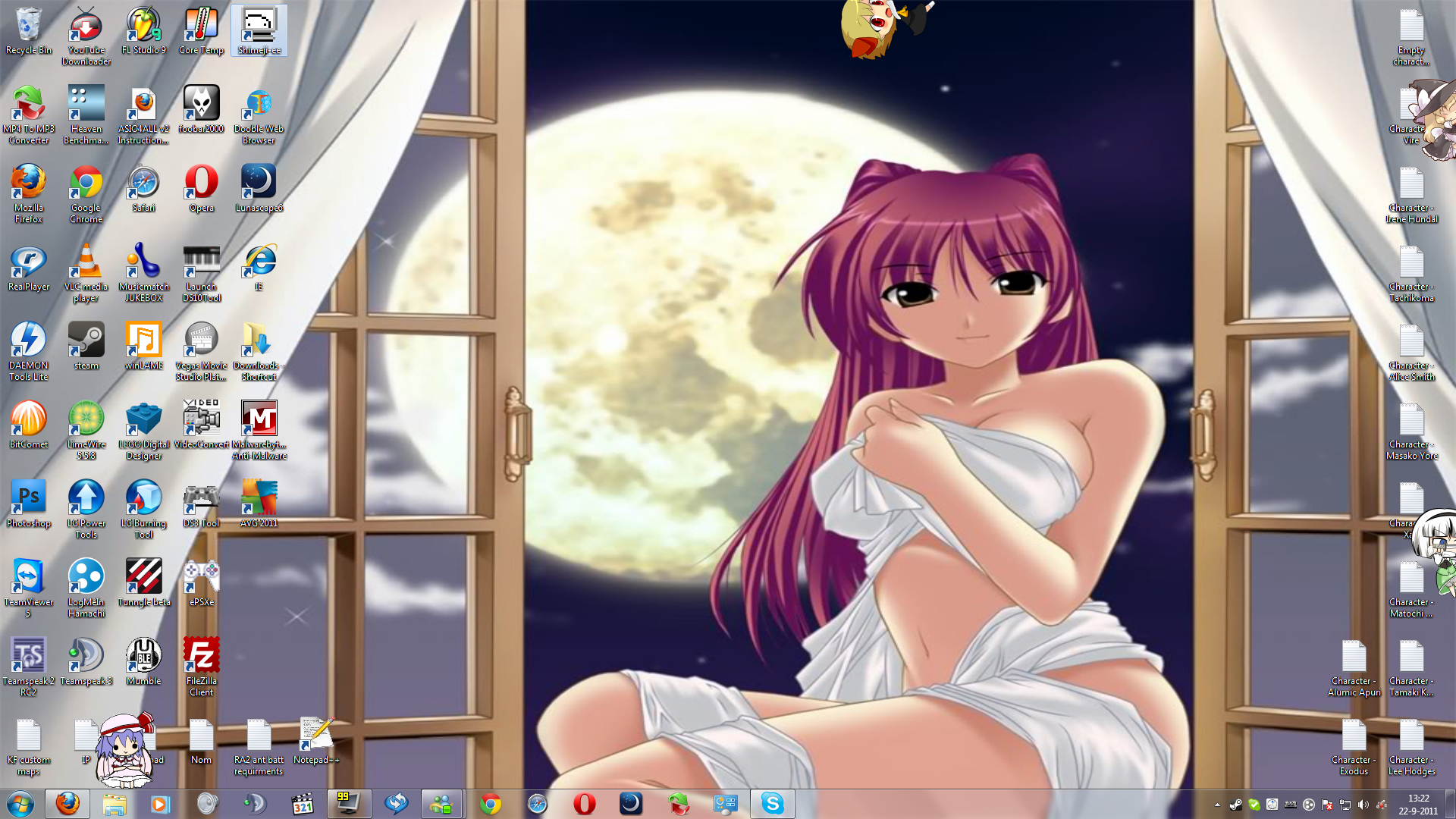Select the winLAME desktop icon
This screenshot has width=1456, height=819.
[x=143, y=346]
